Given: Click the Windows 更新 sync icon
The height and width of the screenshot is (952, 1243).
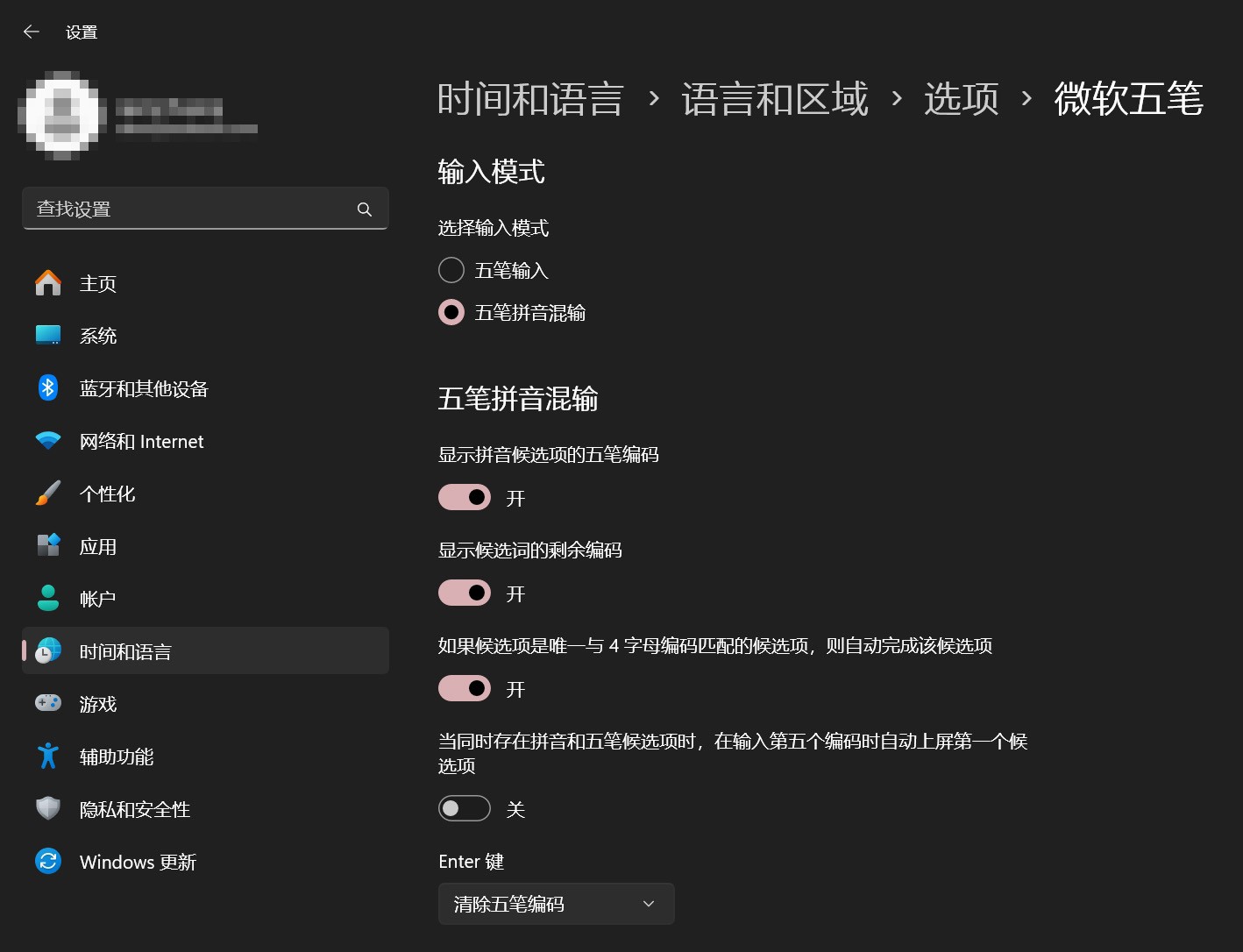Looking at the screenshot, I should tap(48, 861).
